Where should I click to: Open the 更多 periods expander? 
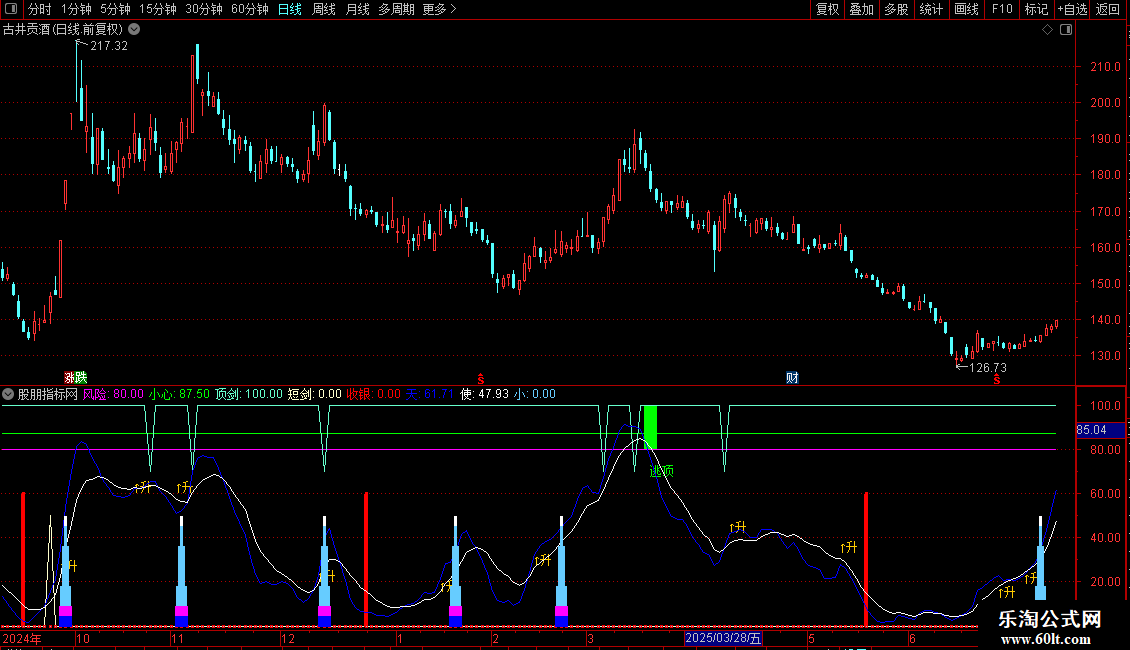[439, 9]
